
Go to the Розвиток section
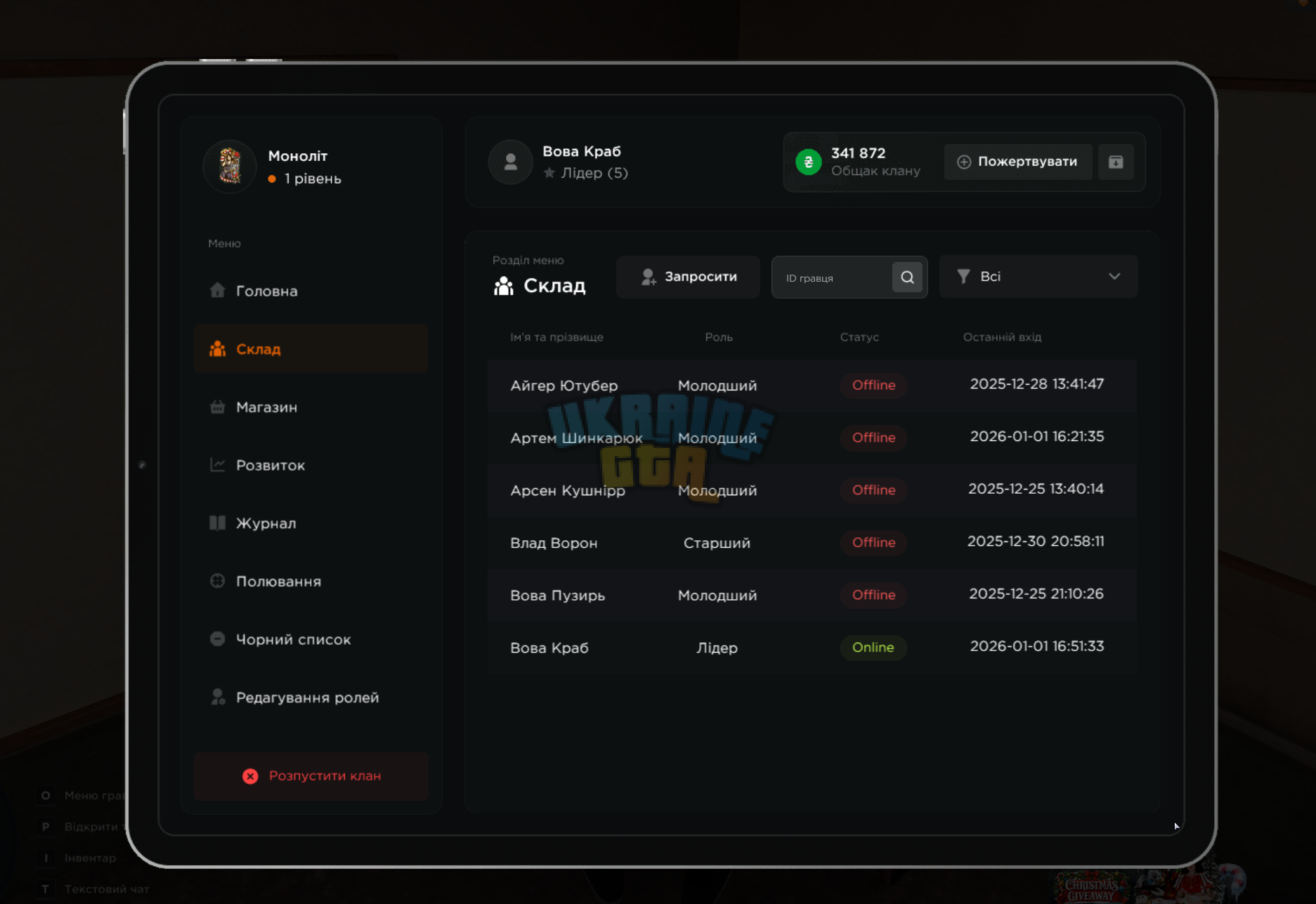[311, 465]
